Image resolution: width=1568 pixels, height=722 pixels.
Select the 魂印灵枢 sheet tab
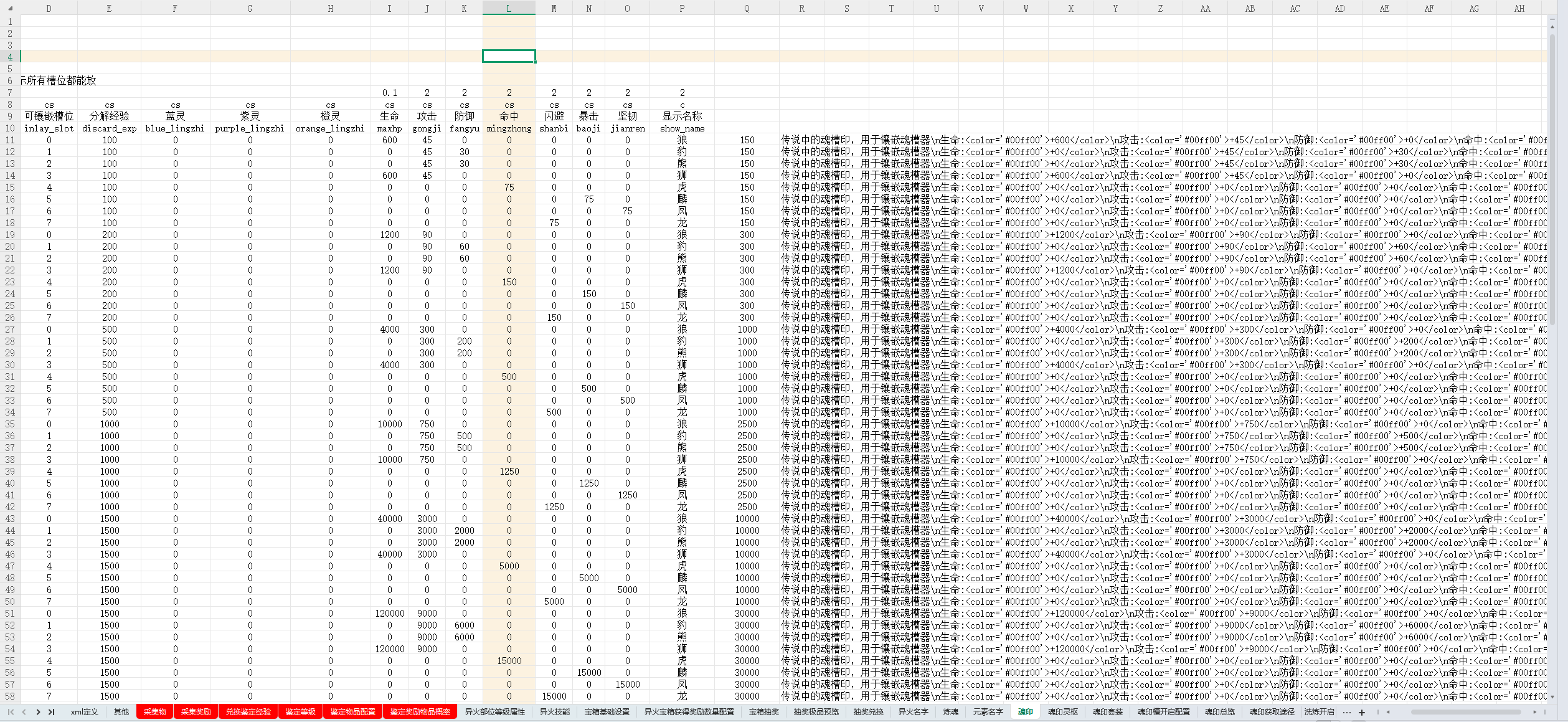tap(1062, 712)
